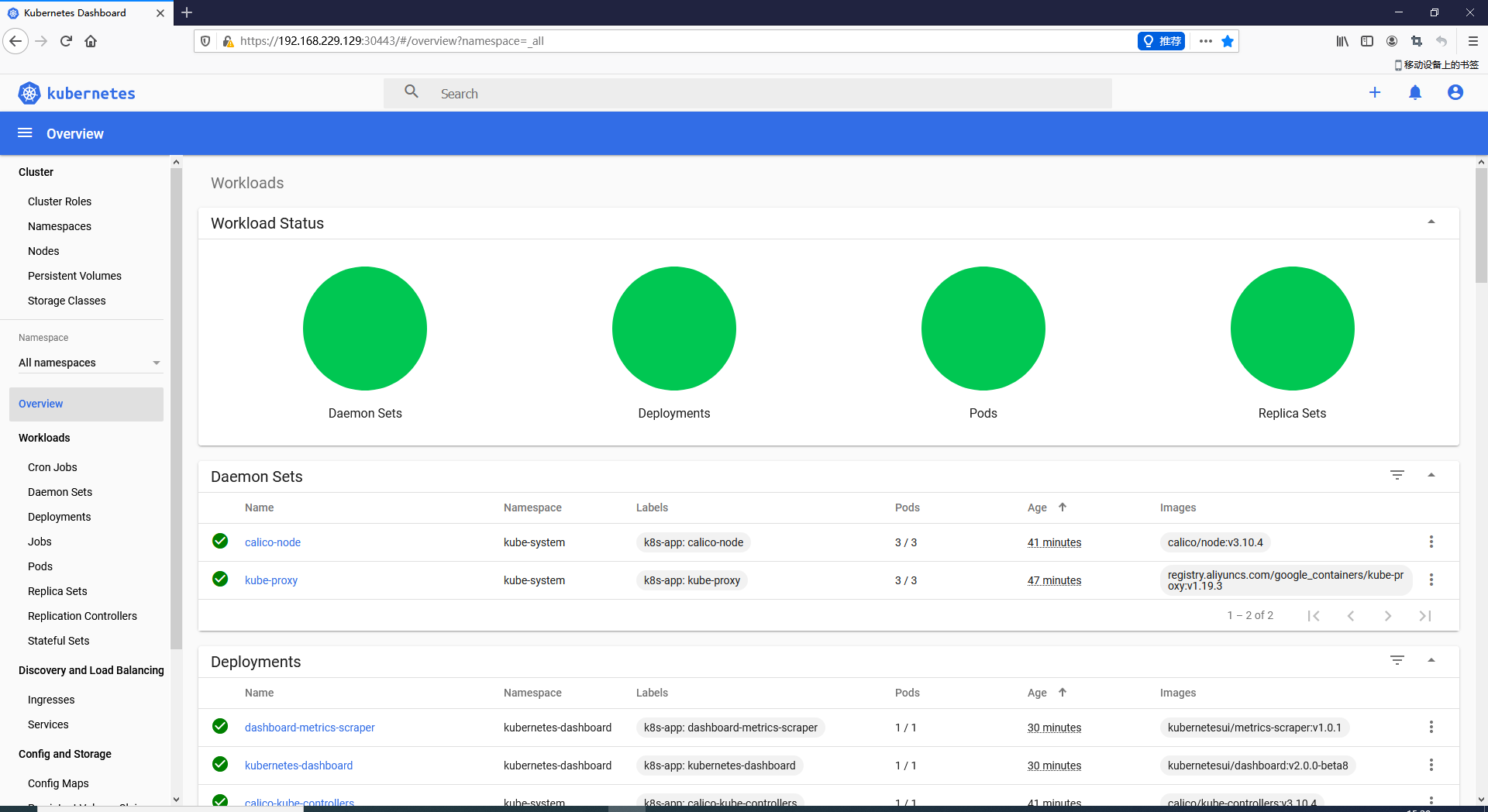Bookmark this page with star icon

(1228, 41)
